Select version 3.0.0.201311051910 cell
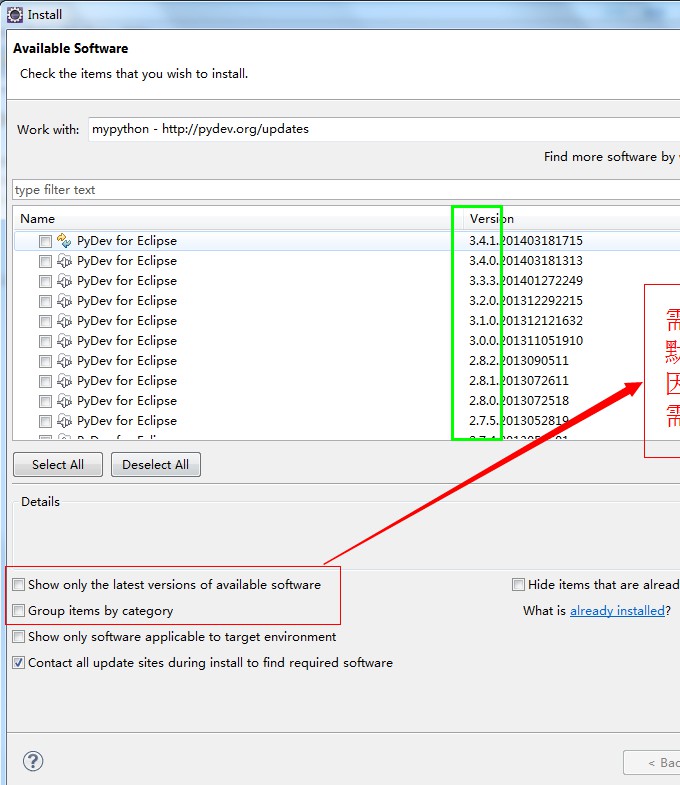 (x=526, y=341)
